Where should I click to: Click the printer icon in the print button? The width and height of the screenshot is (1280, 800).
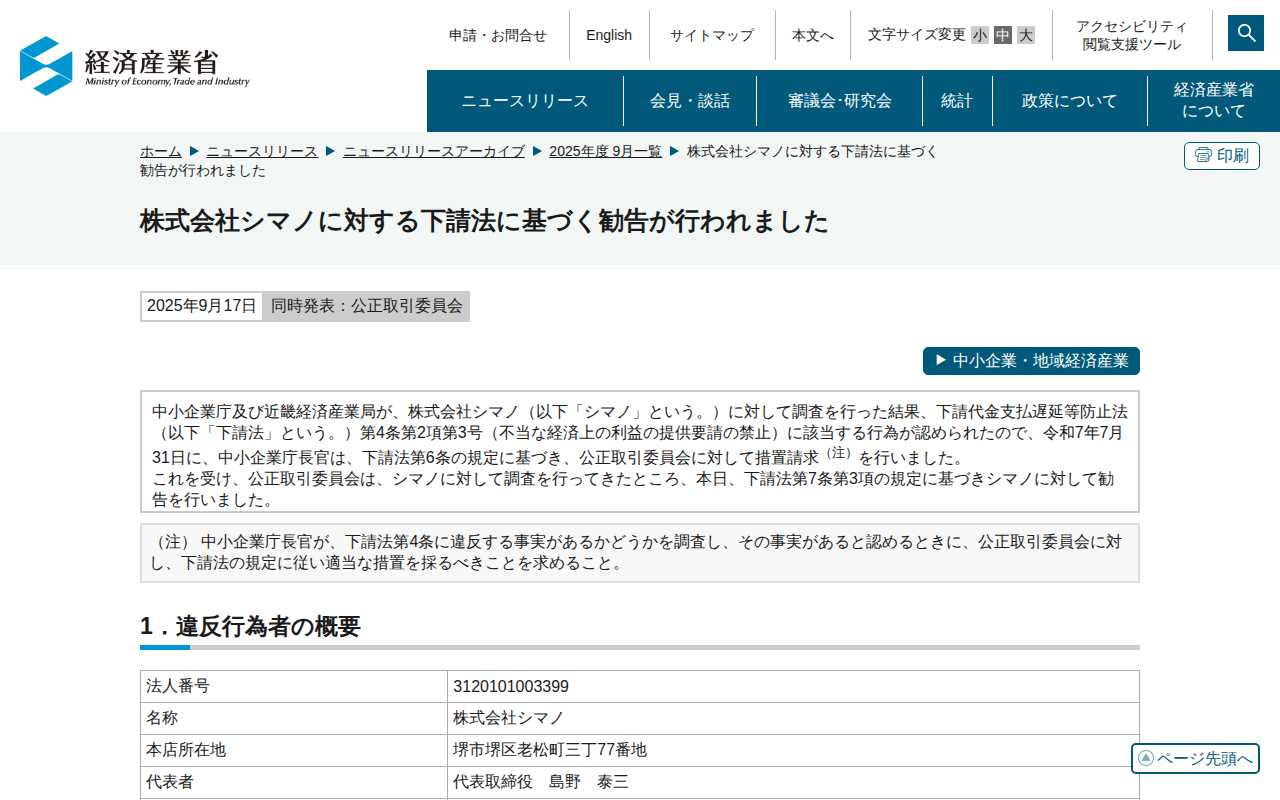tap(1203, 156)
